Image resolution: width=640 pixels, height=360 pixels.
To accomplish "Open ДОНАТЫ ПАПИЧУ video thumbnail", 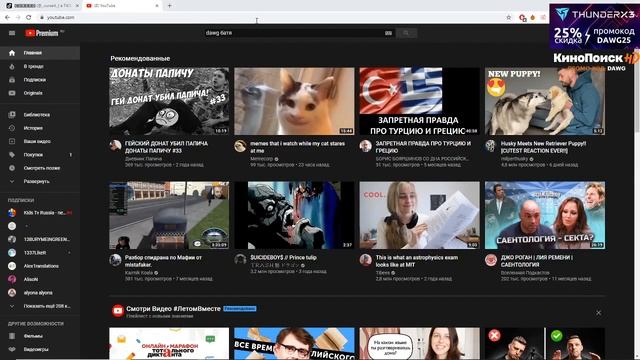I will click(x=169, y=101).
